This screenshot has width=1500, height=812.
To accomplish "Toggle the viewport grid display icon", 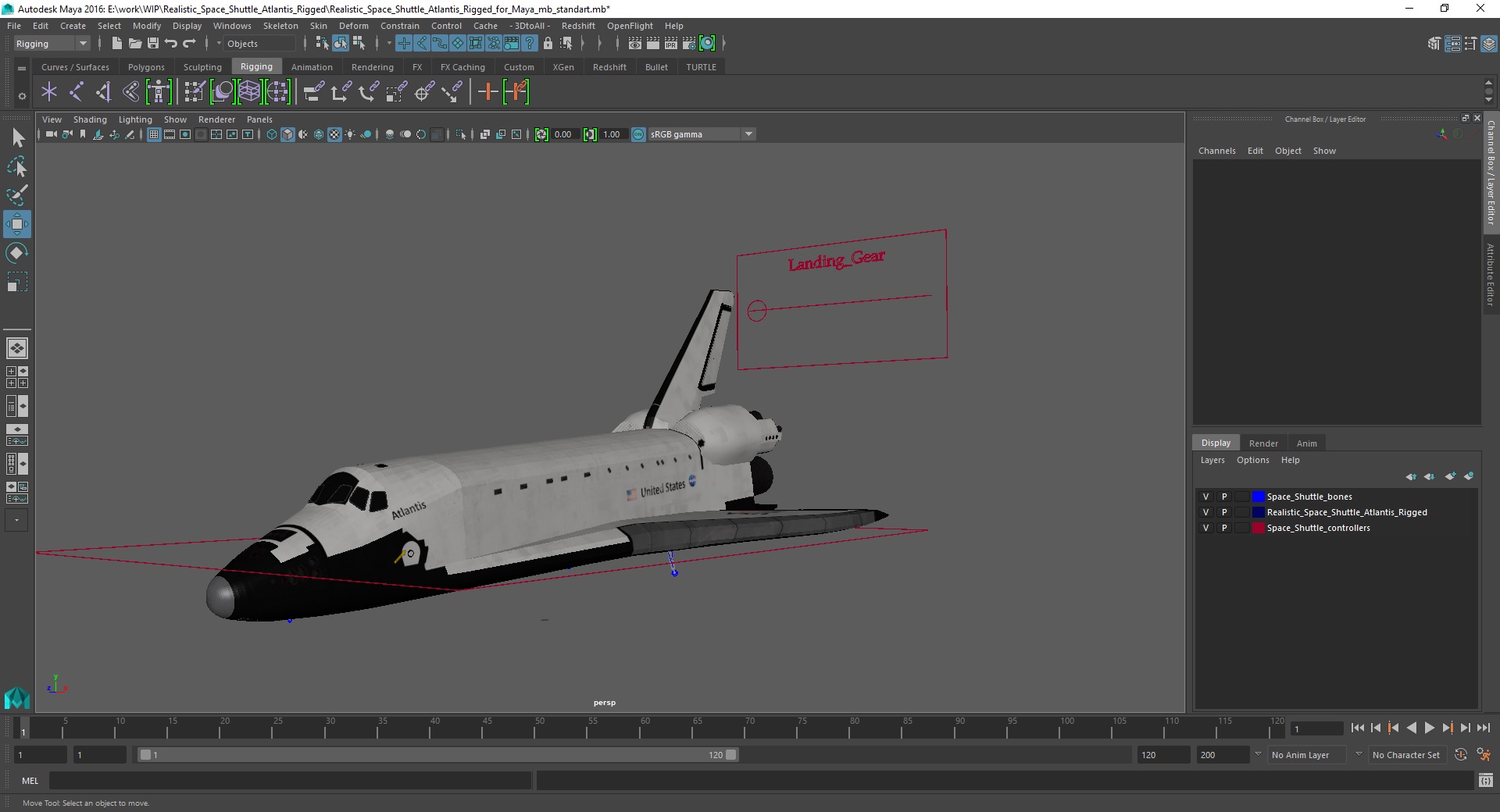I will pyautogui.click(x=154, y=134).
